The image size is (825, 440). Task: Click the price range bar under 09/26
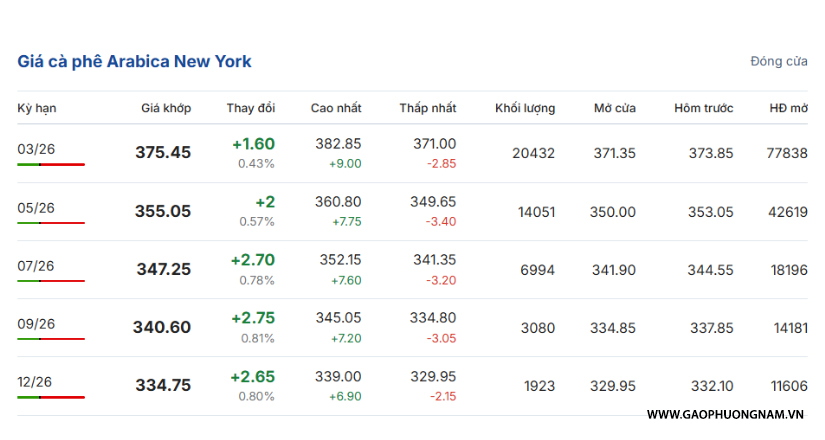(x=51, y=339)
